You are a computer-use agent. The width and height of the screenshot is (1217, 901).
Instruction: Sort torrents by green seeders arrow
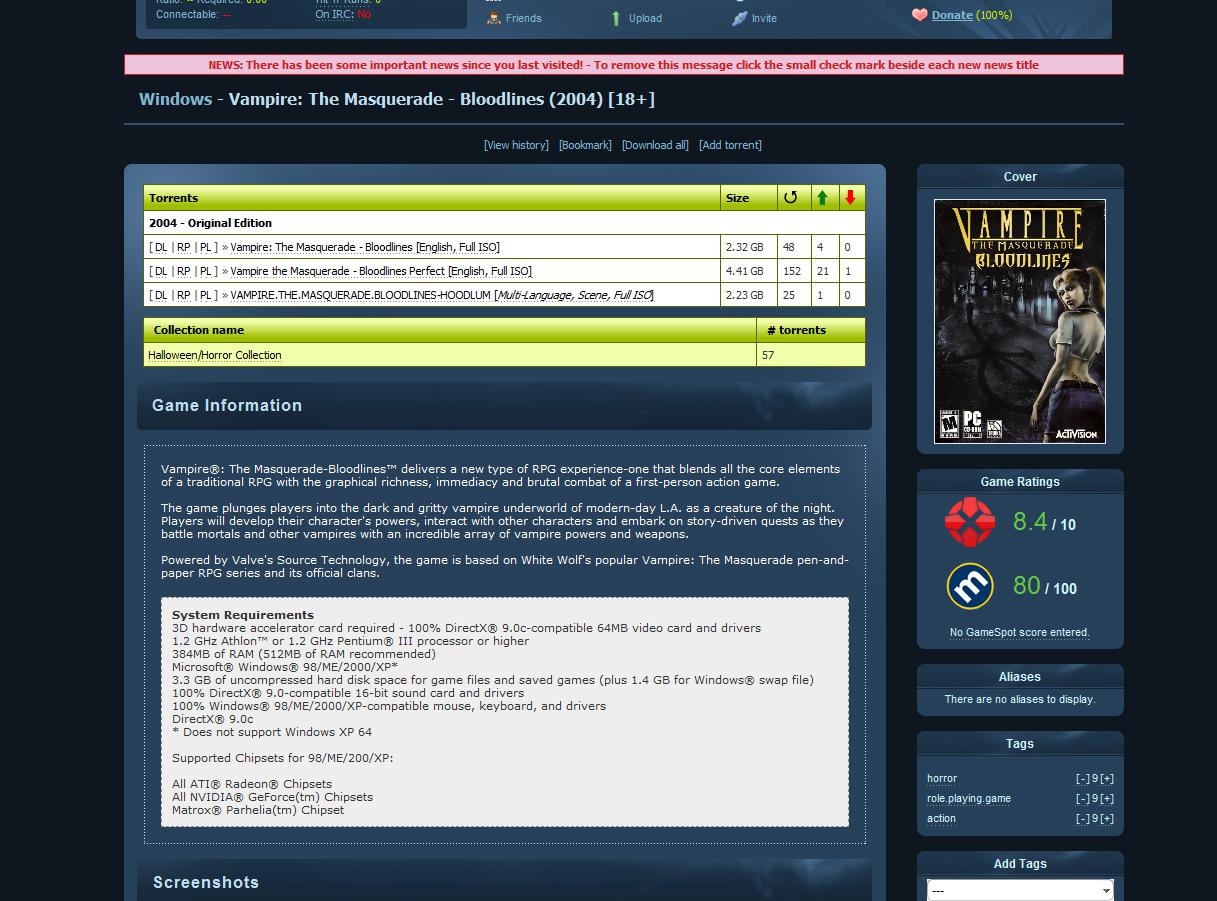point(822,198)
